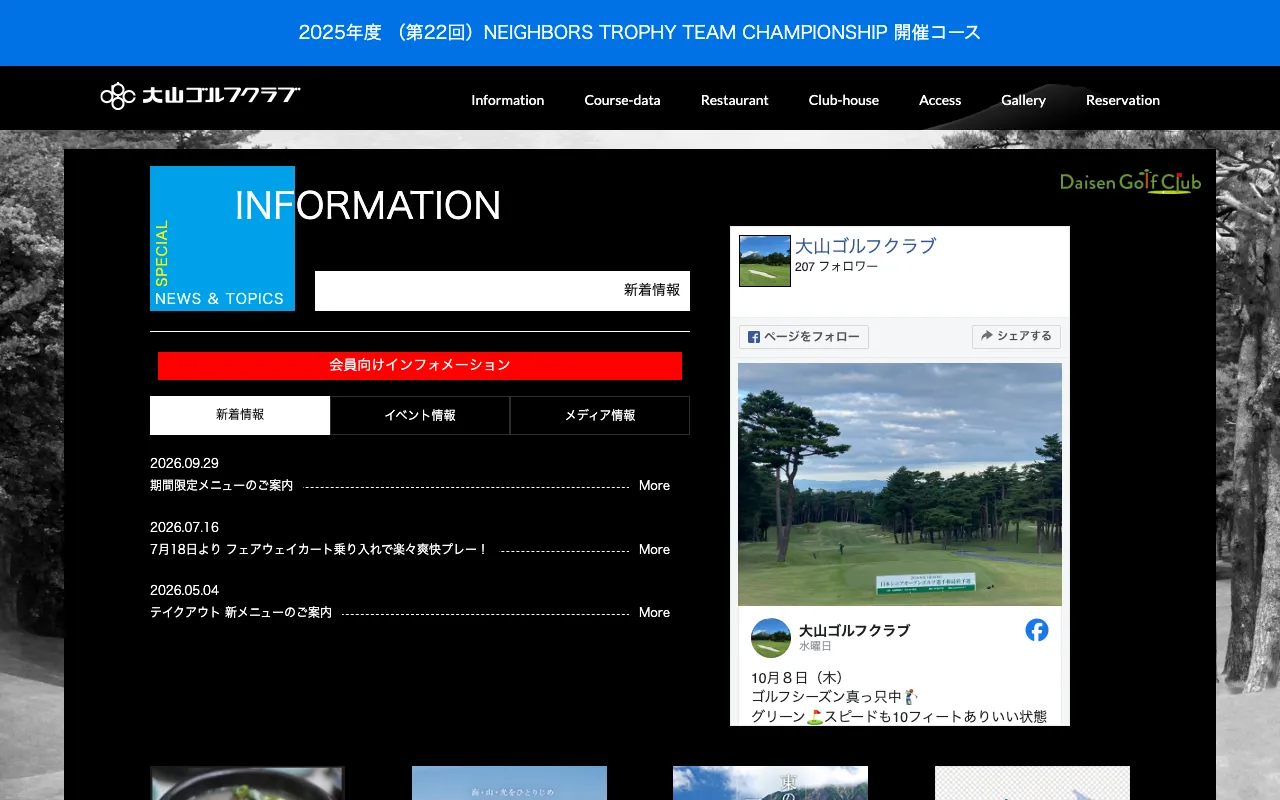Click the シェアする button
The image size is (1280, 800).
[1016, 337]
